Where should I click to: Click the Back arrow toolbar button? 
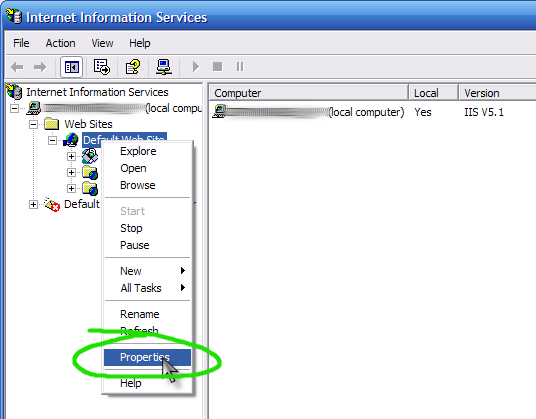17,67
